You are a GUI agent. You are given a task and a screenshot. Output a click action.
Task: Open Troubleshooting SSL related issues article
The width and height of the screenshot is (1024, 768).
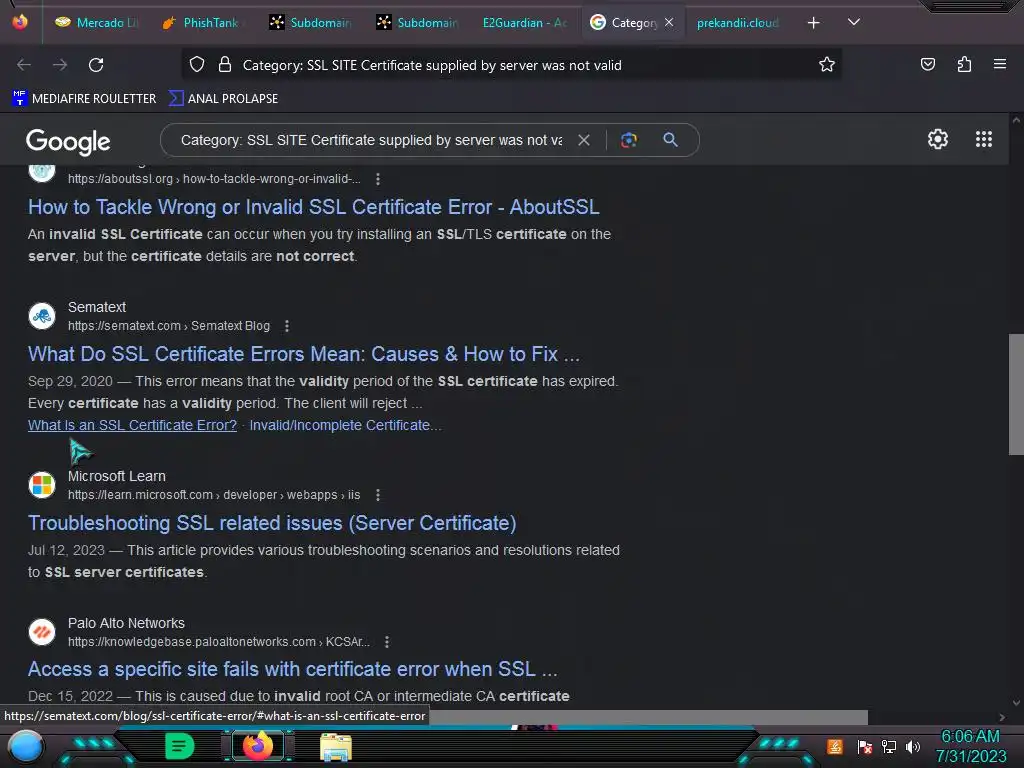[272, 523]
